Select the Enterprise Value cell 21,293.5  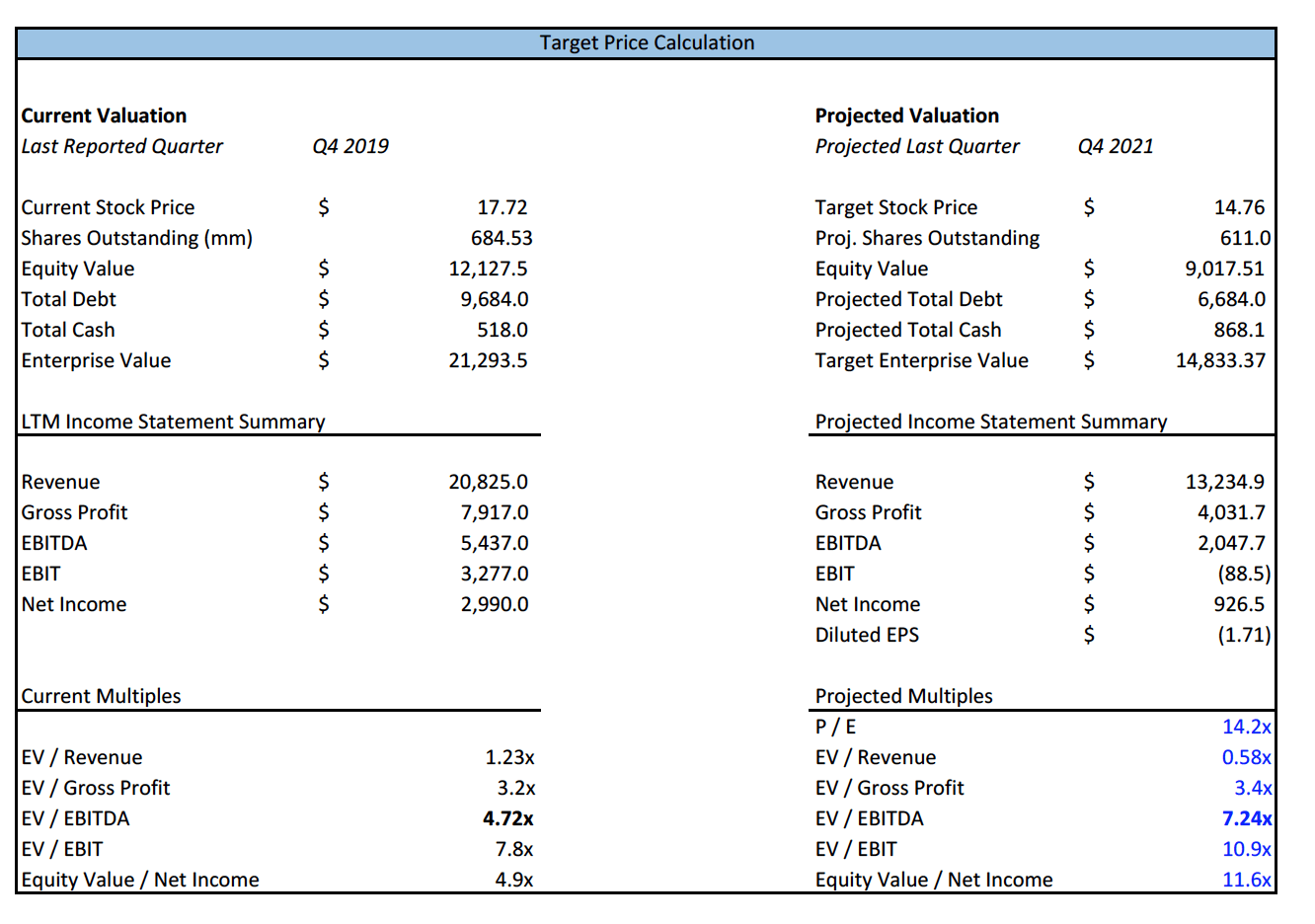coord(488,360)
